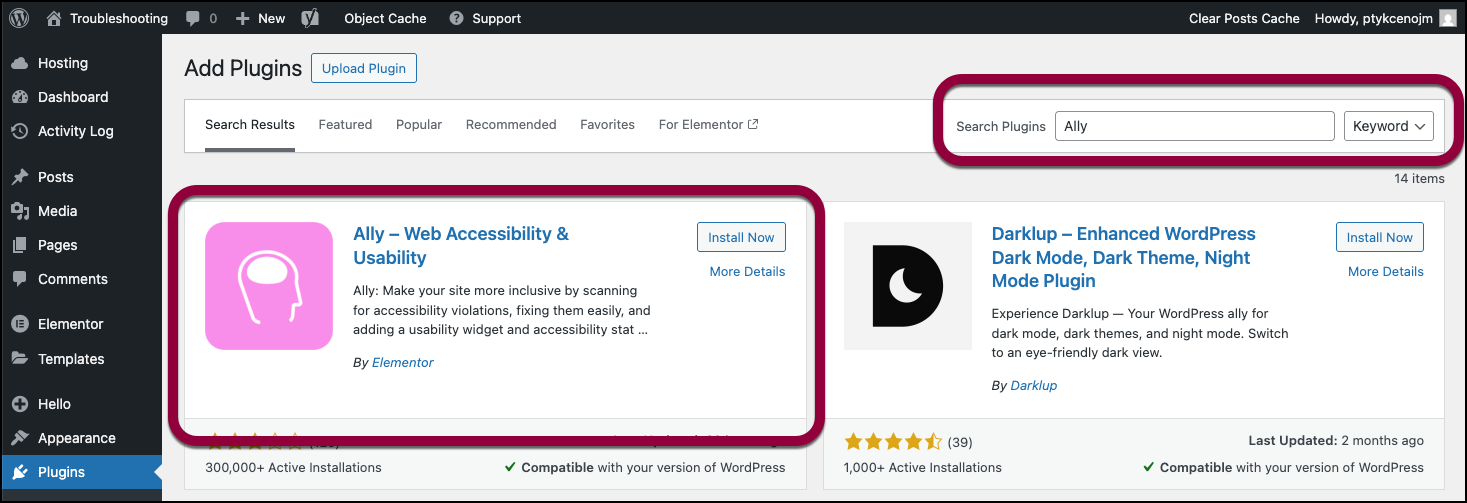Click the Dashboard gauge icon in sidebar
This screenshot has width=1467, height=503.
click(x=19, y=97)
